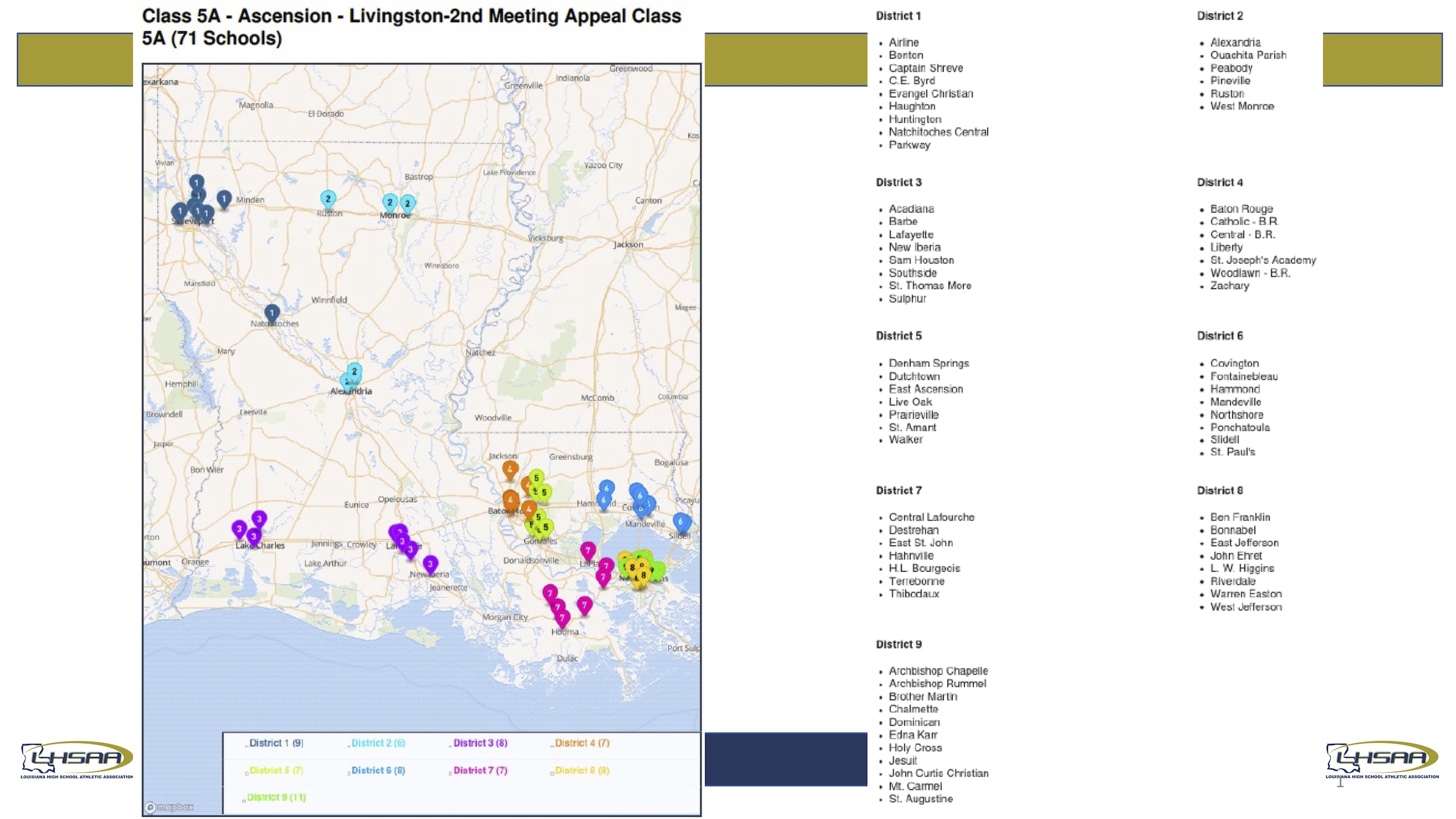Click the District 2 (6) legend label

tap(378, 743)
